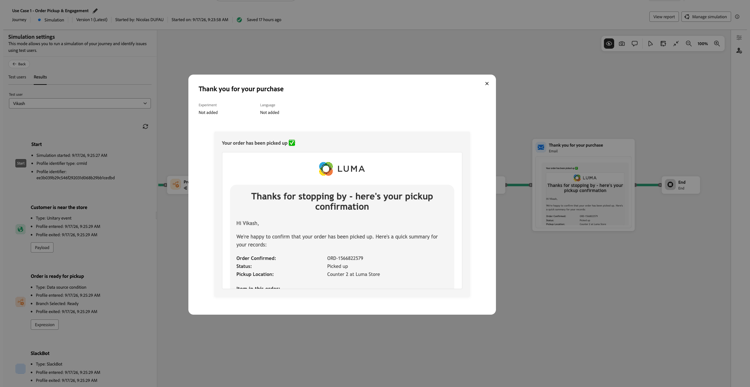
Task: Open the Payload button
Action: tap(42, 247)
